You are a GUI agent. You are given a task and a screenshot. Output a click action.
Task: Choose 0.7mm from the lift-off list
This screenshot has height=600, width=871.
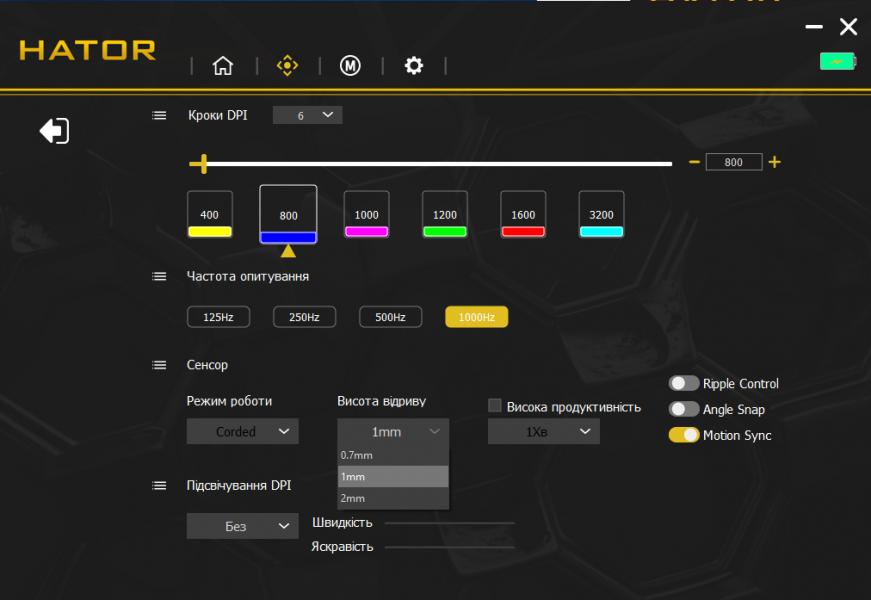pyautogui.click(x=393, y=454)
